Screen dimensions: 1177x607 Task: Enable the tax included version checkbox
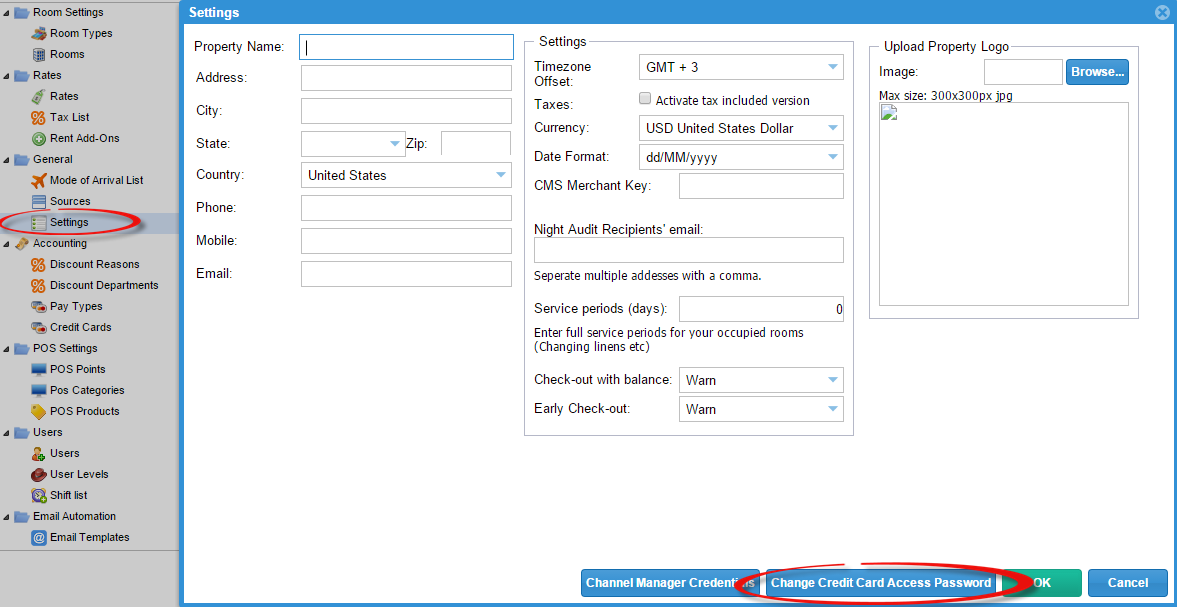(x=645, y=99)
